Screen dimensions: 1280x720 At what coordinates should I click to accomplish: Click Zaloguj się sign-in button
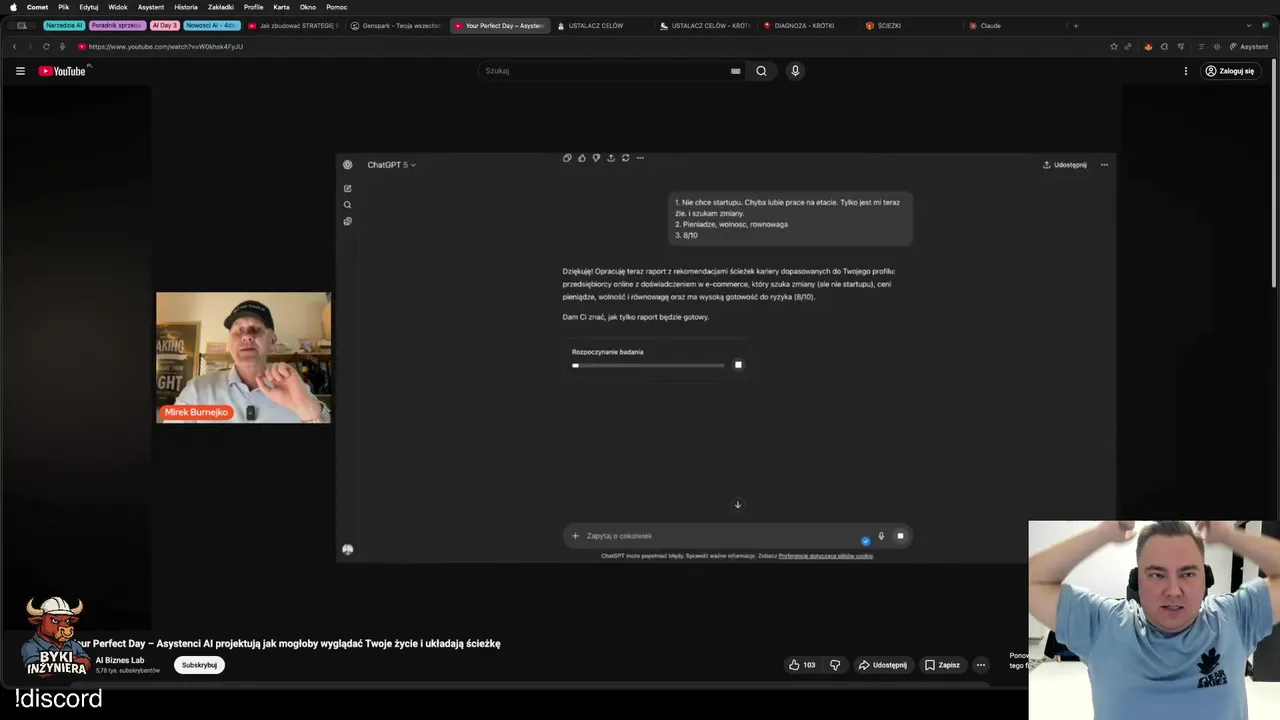click(1229, 71)
